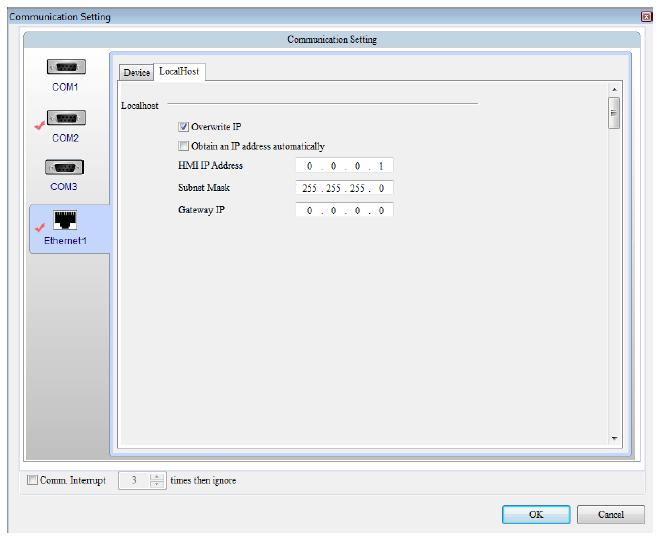658x539 pixels.
Task: Click the Gateway IP field
Action: 344,210
